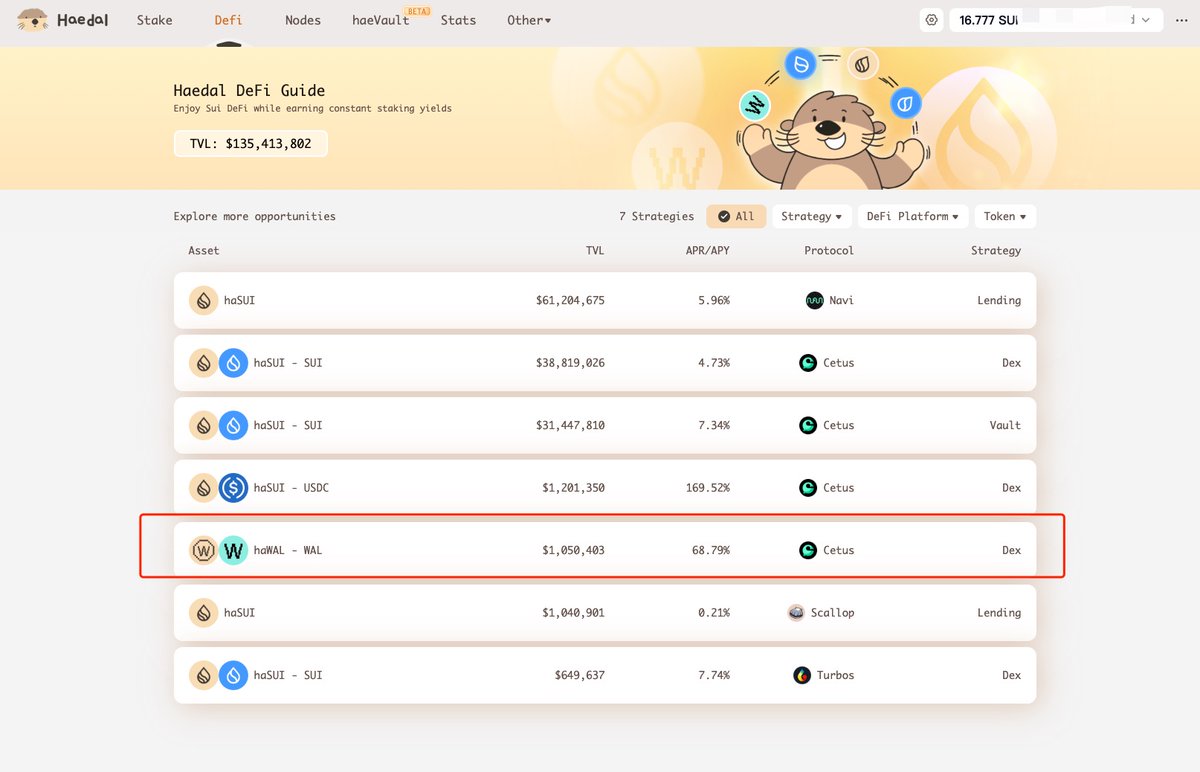The width and height of the screenshot is (1200, 772).
Task: Open the Token filter dropdown
Action: click(1005, 216)
